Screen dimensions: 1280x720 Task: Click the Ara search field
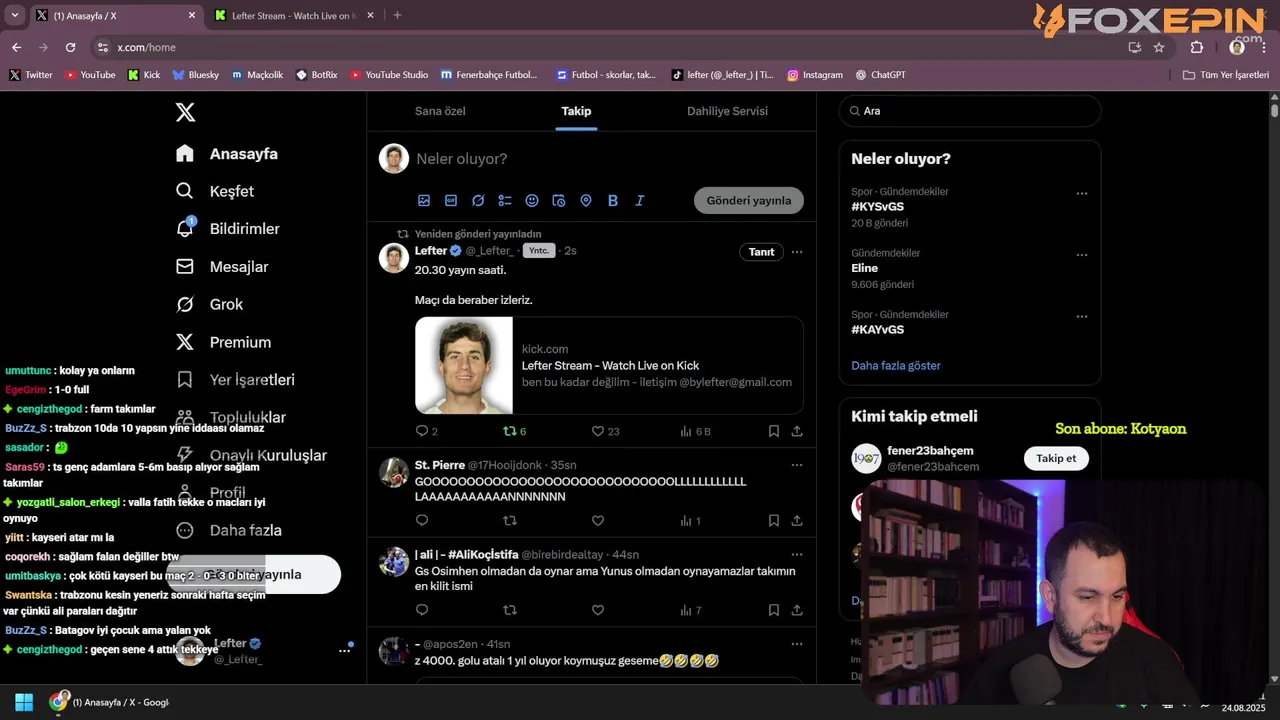tap(970, 111)
